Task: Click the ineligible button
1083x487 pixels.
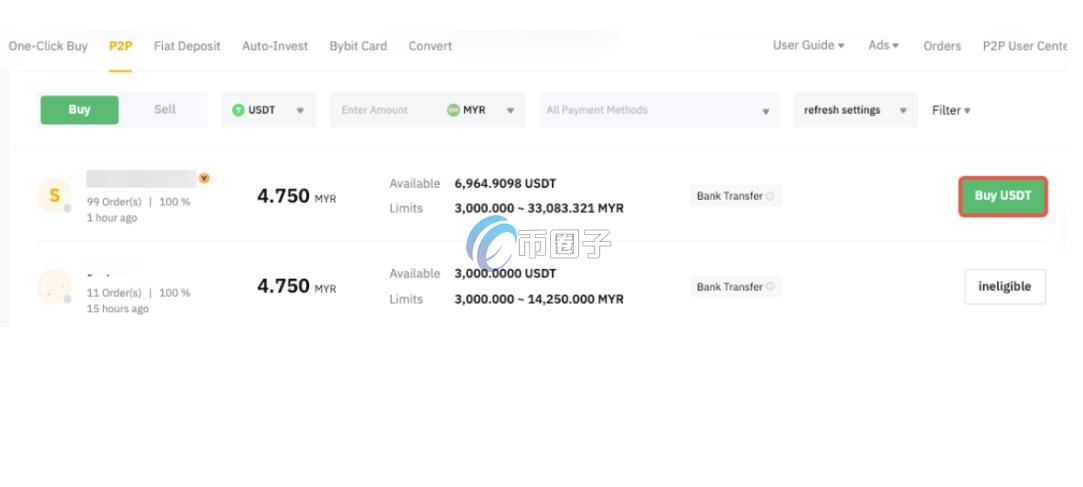Action: pos(1005,287)
